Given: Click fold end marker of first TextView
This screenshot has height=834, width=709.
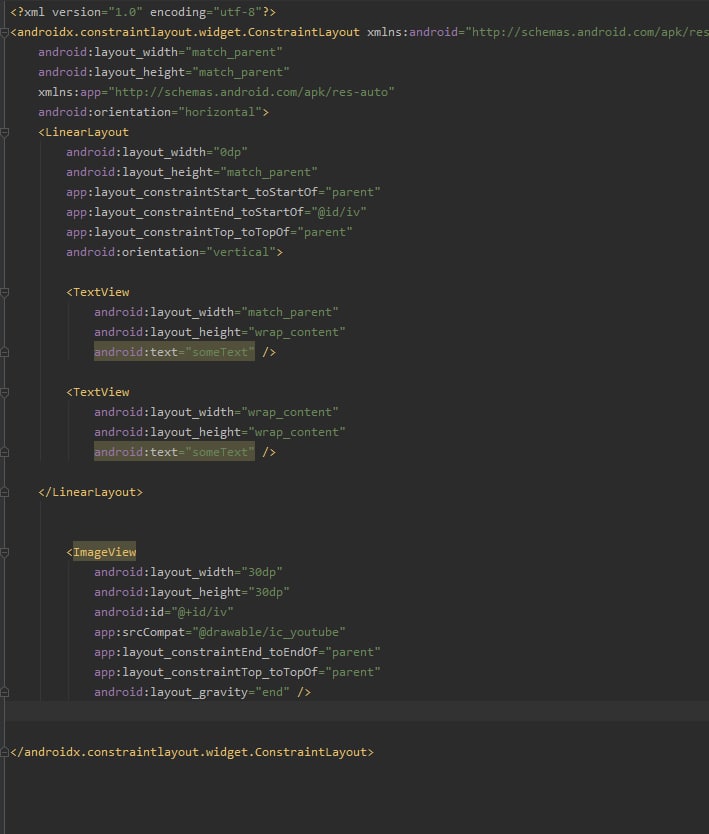Looking at the screenshot, I should (x=4, y=352).
